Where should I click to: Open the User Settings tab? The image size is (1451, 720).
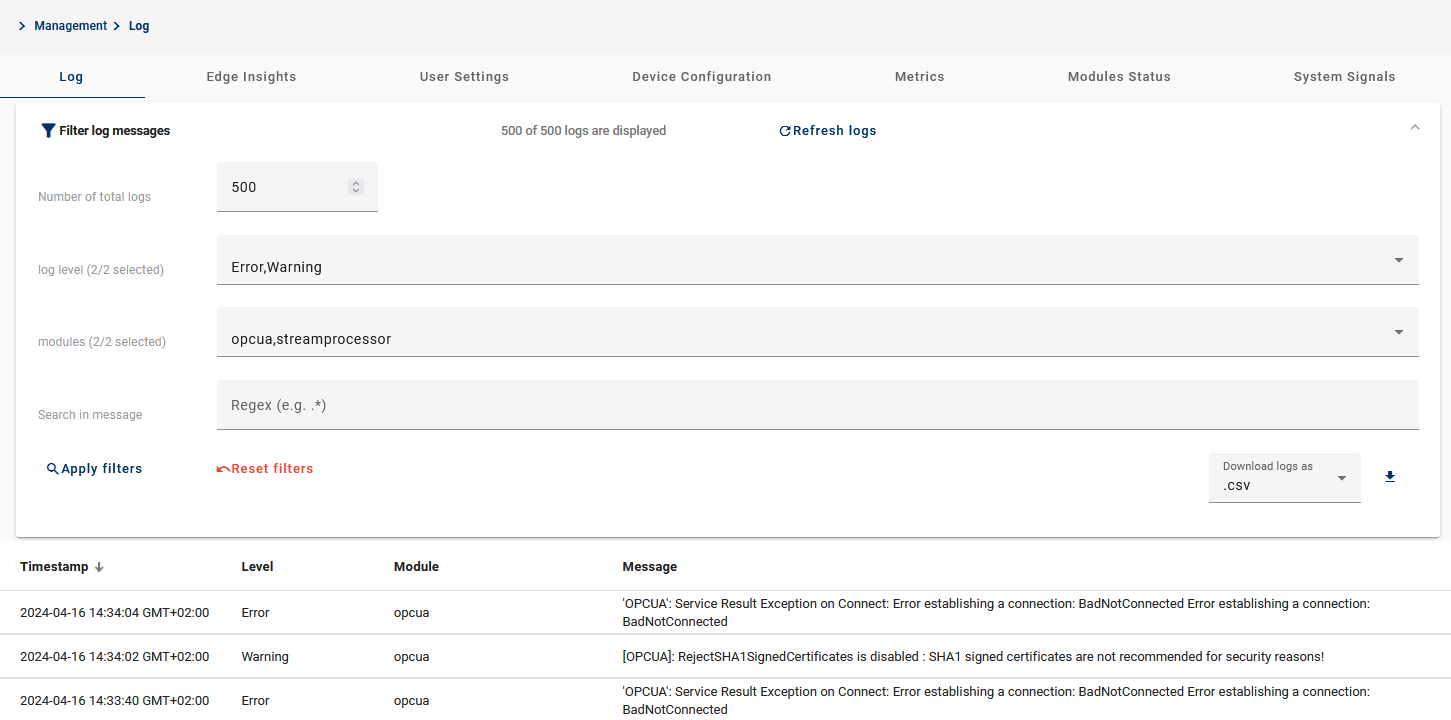pos(464,77)
